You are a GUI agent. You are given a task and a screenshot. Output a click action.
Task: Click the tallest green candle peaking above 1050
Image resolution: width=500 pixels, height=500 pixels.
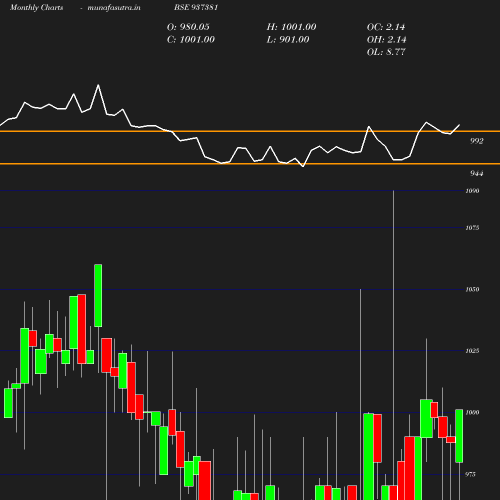[x=98, y=295]
